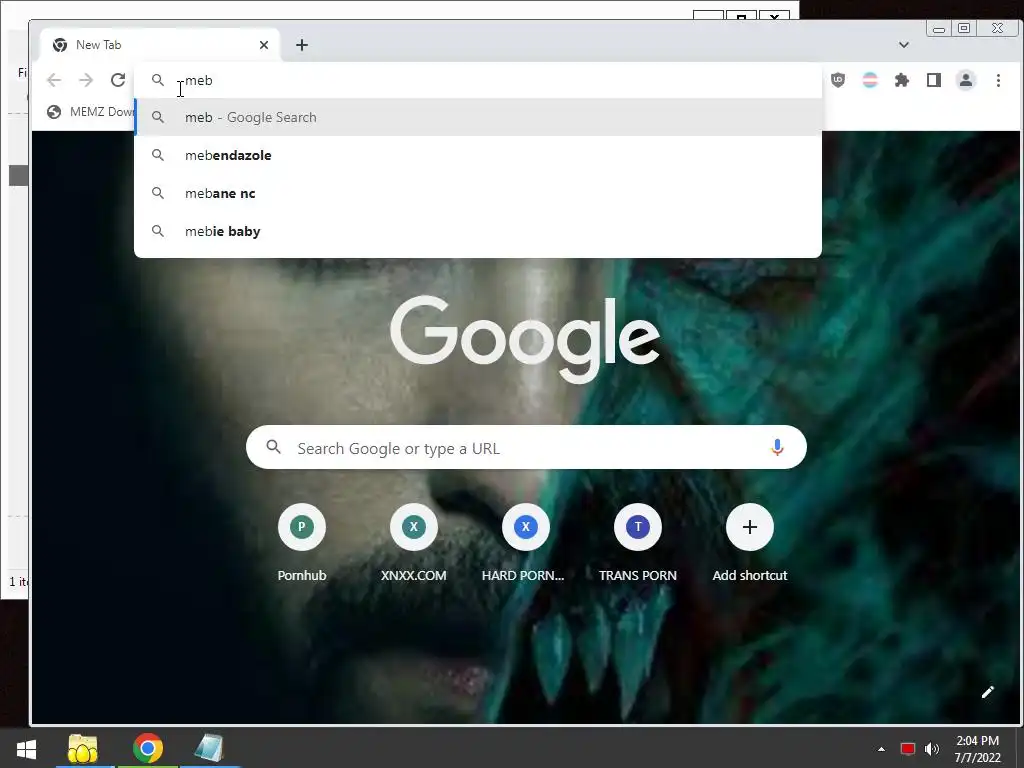
Task: Select the 'meb - Google Search' suggestion
Action: tap(478, 118)
